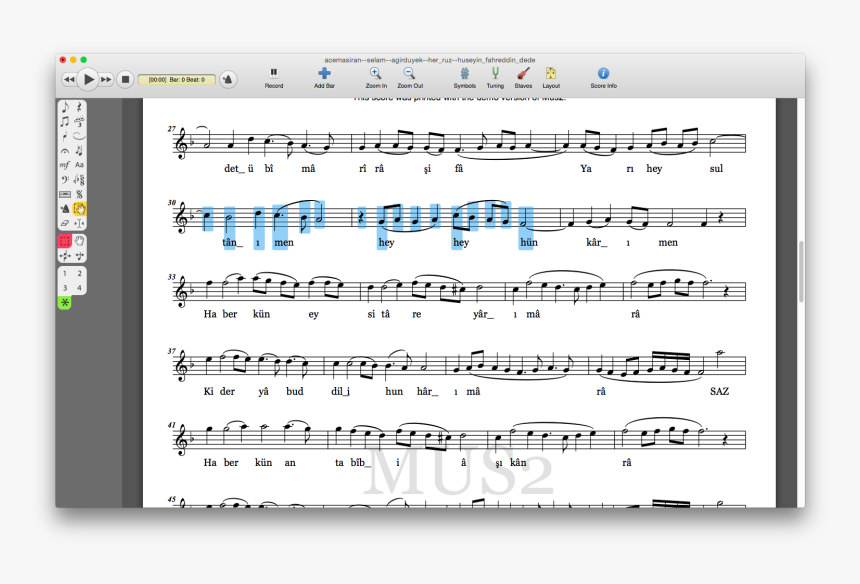This screenshot has width=860, height=584.
Task: Switch to voice 1
Action: coord(65,273)
